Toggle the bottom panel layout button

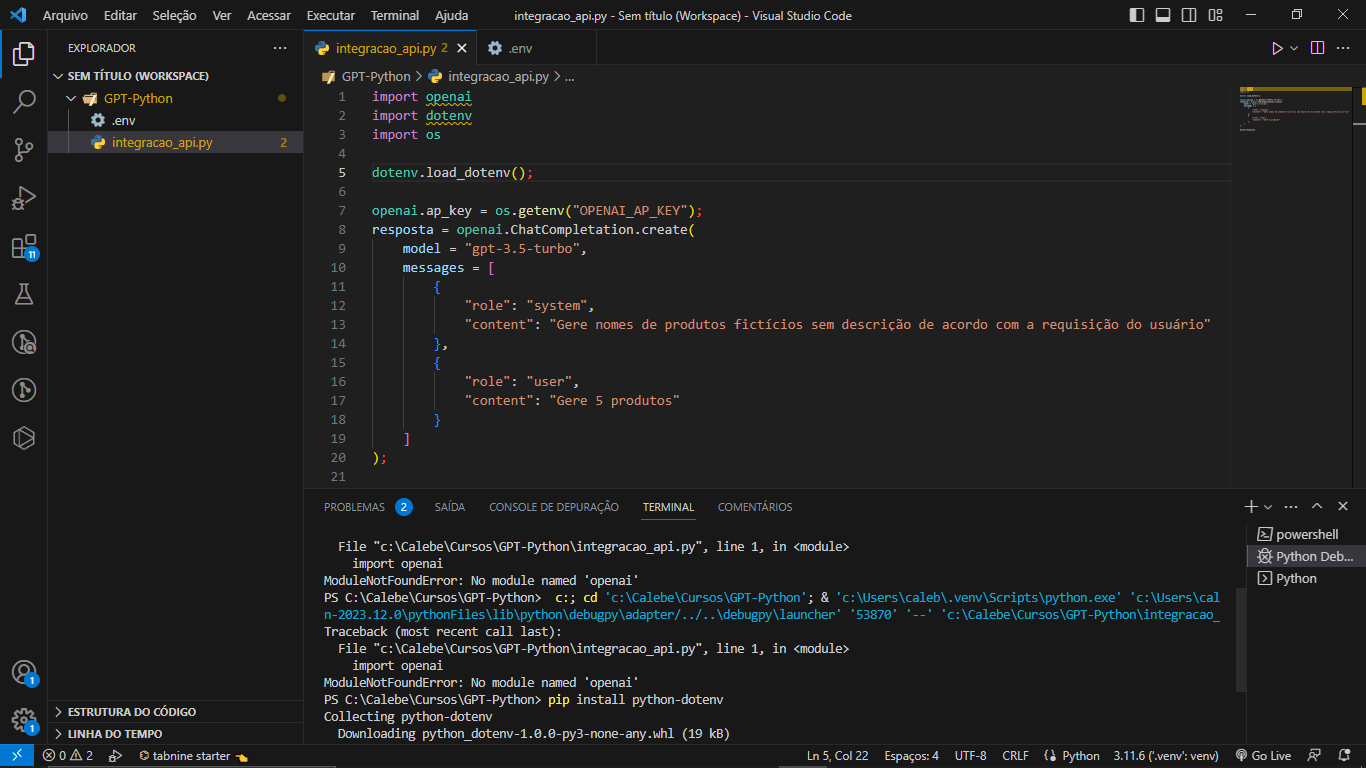[1163, 15]
